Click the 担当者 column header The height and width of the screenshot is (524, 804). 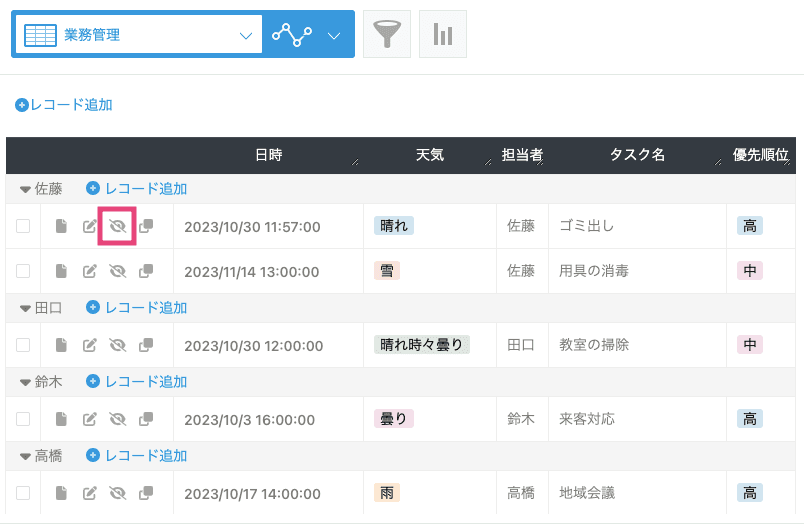(x=522, y=155)
